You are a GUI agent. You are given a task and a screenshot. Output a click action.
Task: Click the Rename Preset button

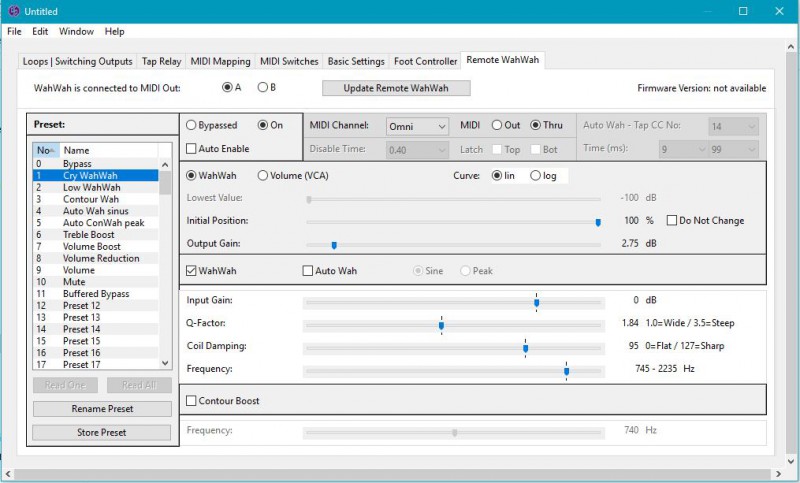102,409
